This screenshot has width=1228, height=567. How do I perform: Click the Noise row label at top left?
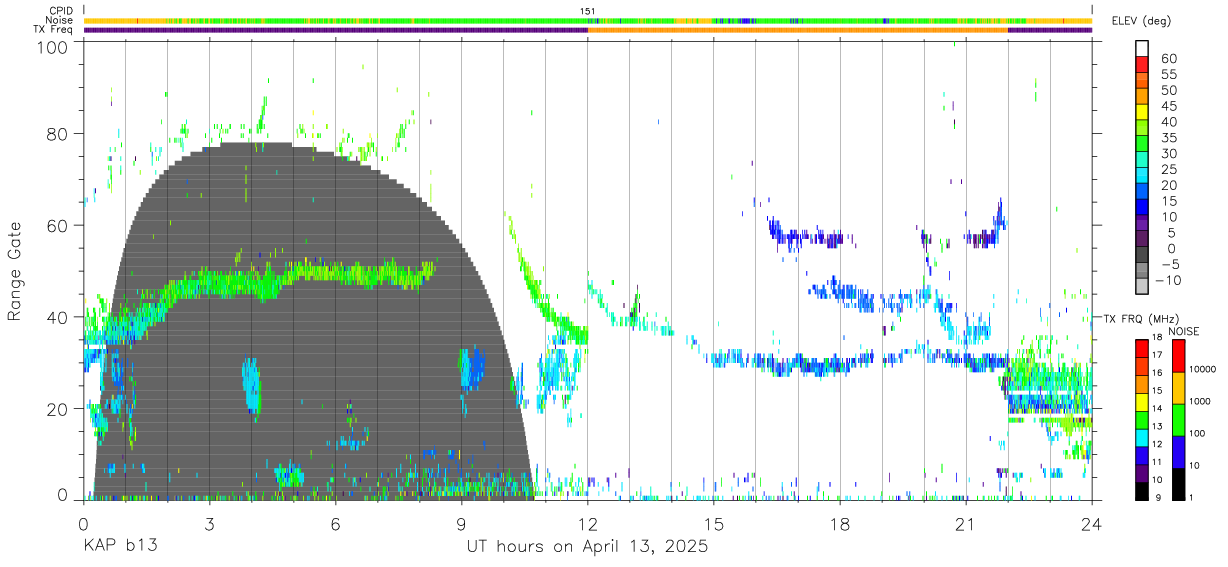tap(59, 20)
